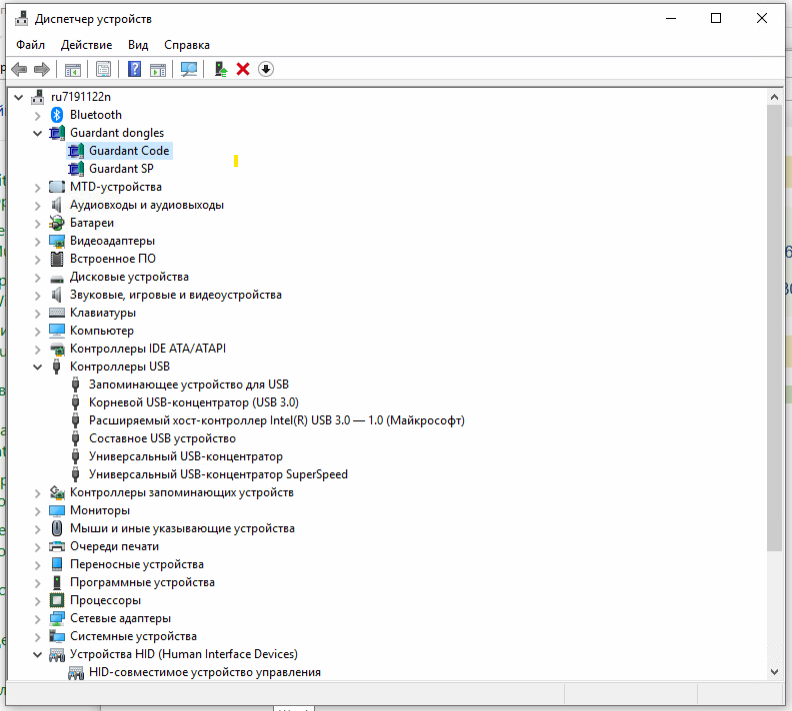Click the Properties toolbar icon

(103, 69)
